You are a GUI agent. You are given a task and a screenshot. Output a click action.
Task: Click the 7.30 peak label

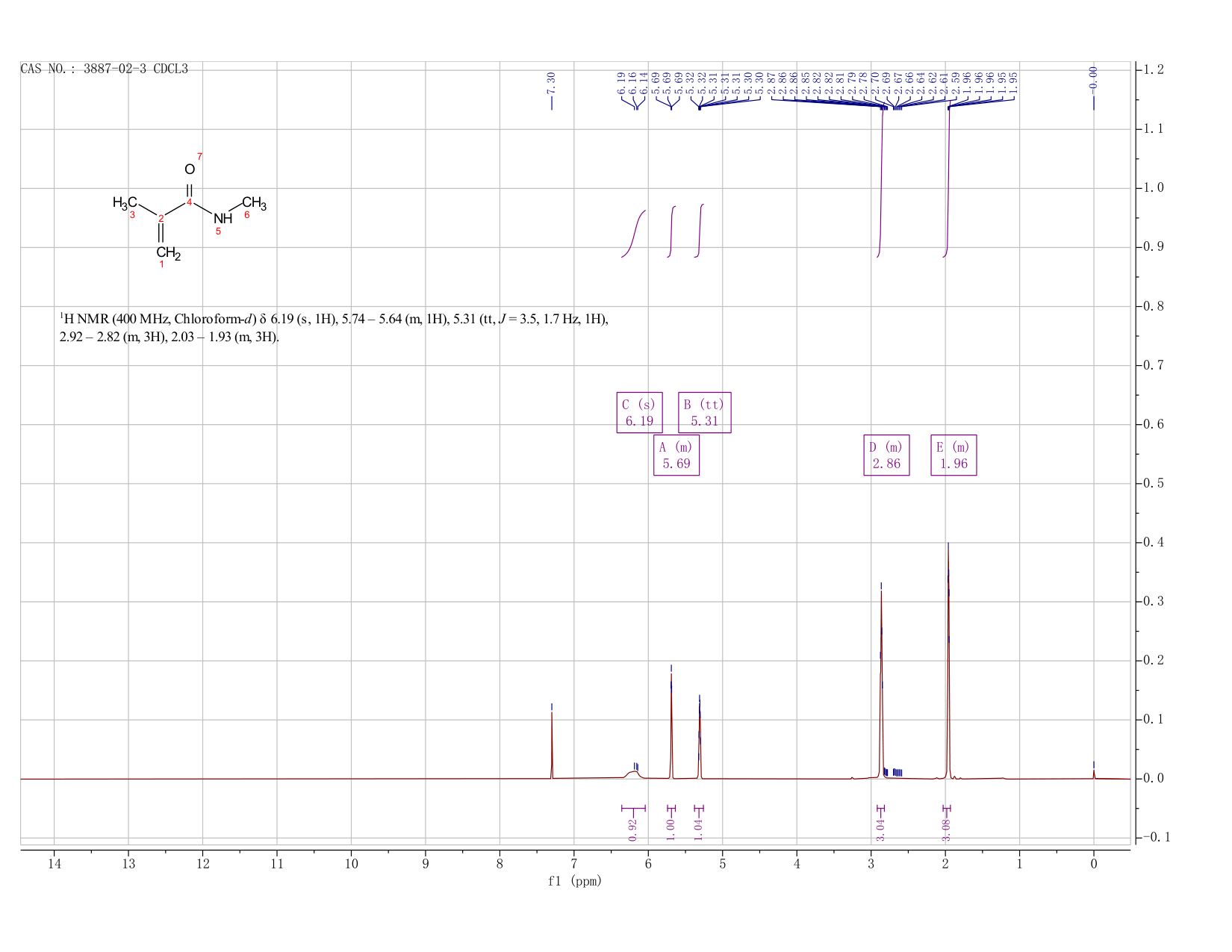pos(552,82)
